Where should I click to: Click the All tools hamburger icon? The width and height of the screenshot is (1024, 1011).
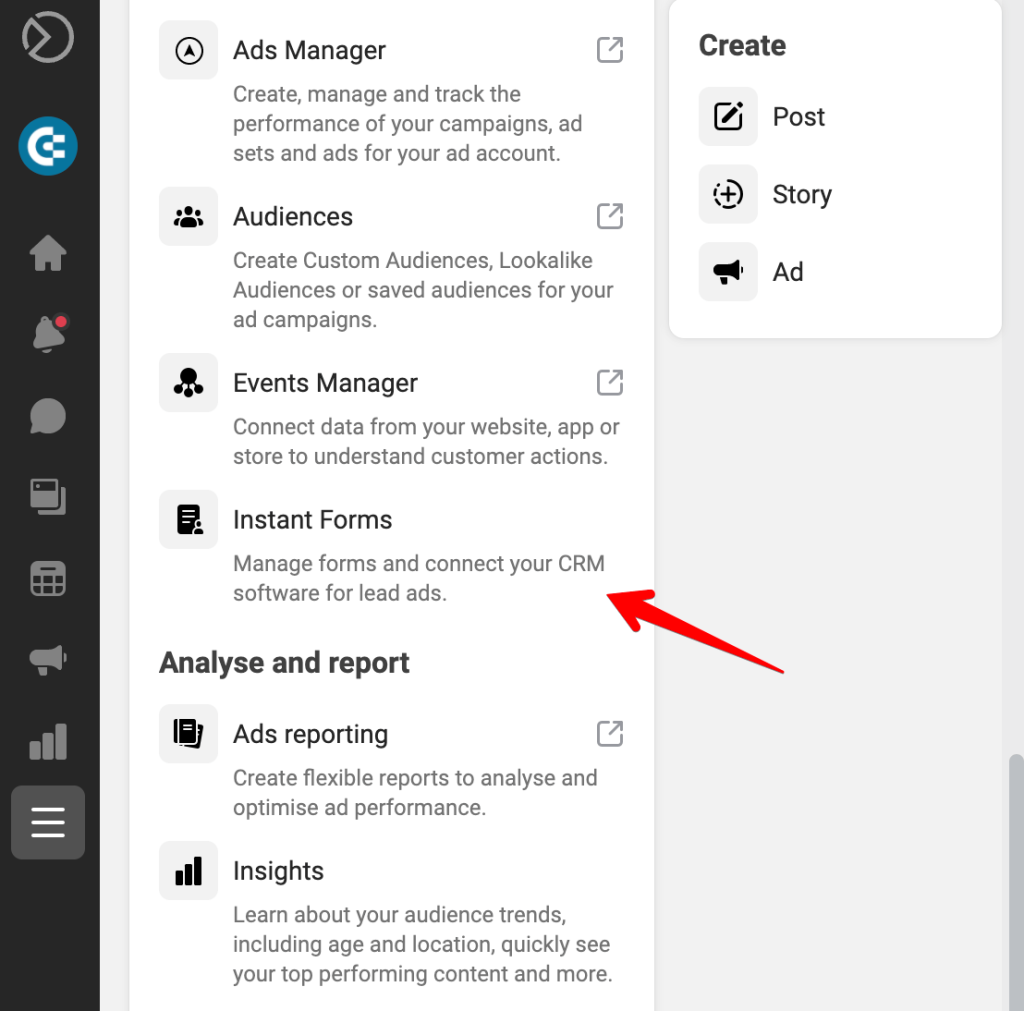47,822
